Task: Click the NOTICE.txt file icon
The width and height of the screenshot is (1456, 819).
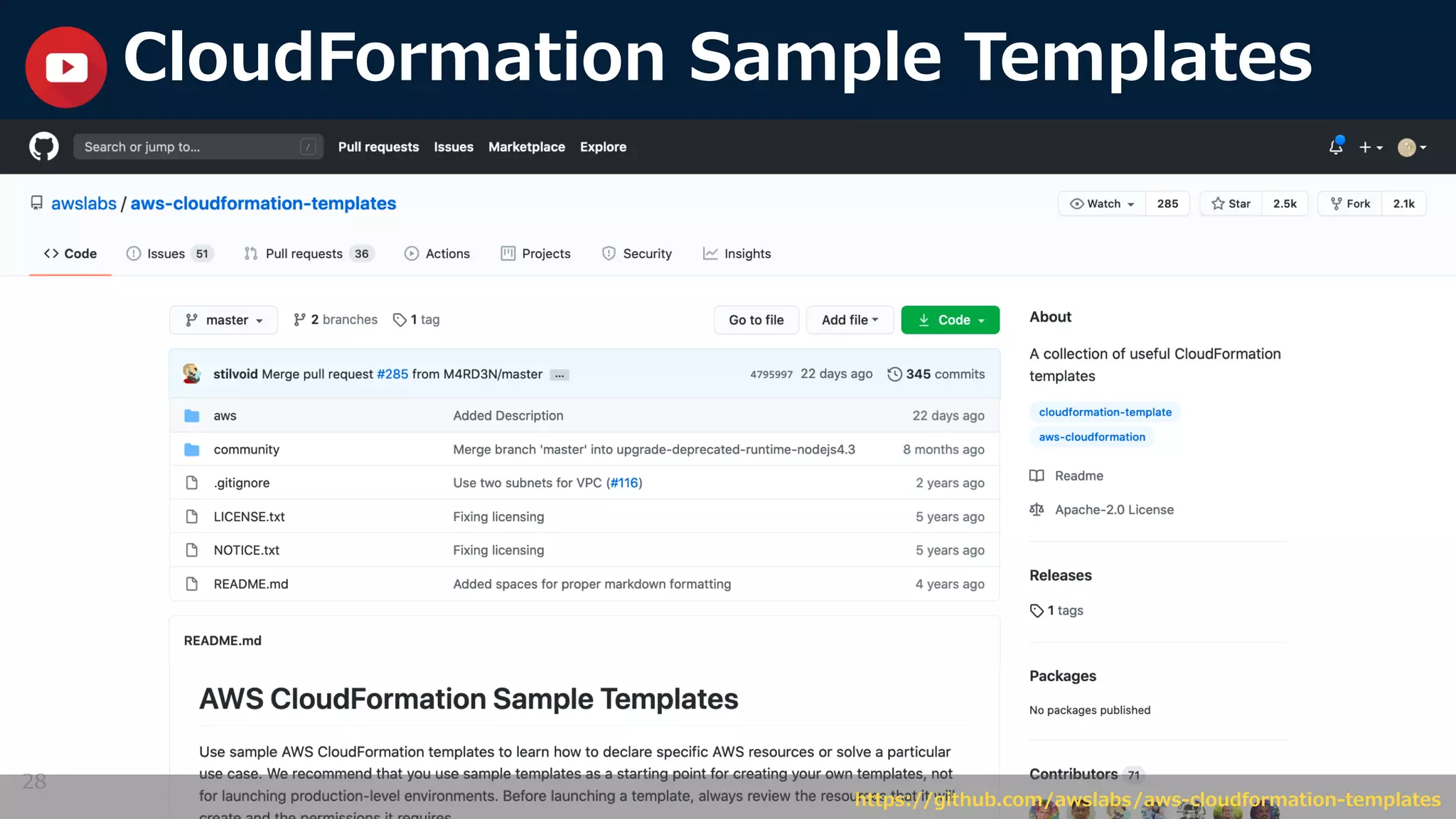Action: coord(192,550)
